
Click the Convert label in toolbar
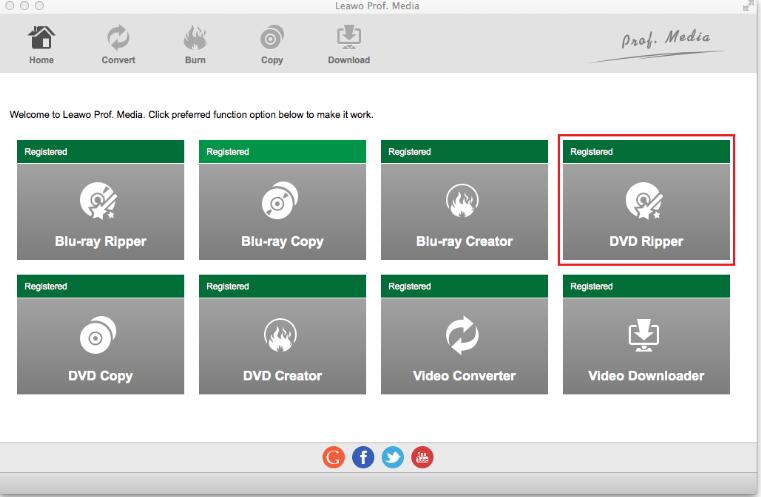118,60
